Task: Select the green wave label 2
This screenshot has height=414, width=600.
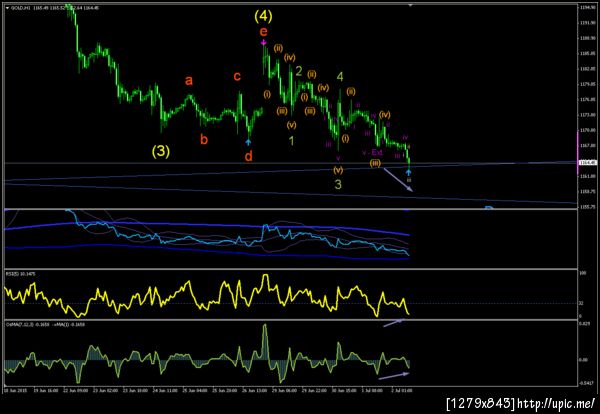Action: pos(299,71)
